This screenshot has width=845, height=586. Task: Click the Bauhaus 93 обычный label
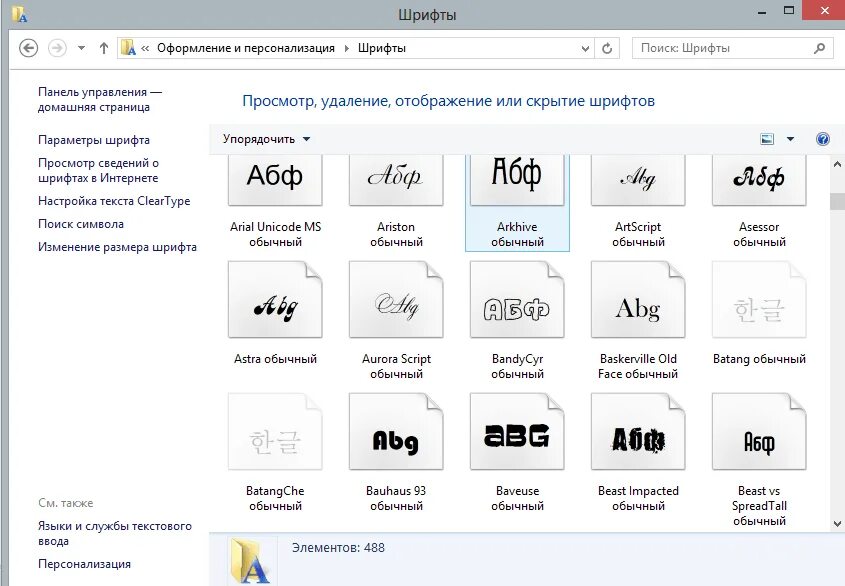pyautogui.click(x=396, y=499)
